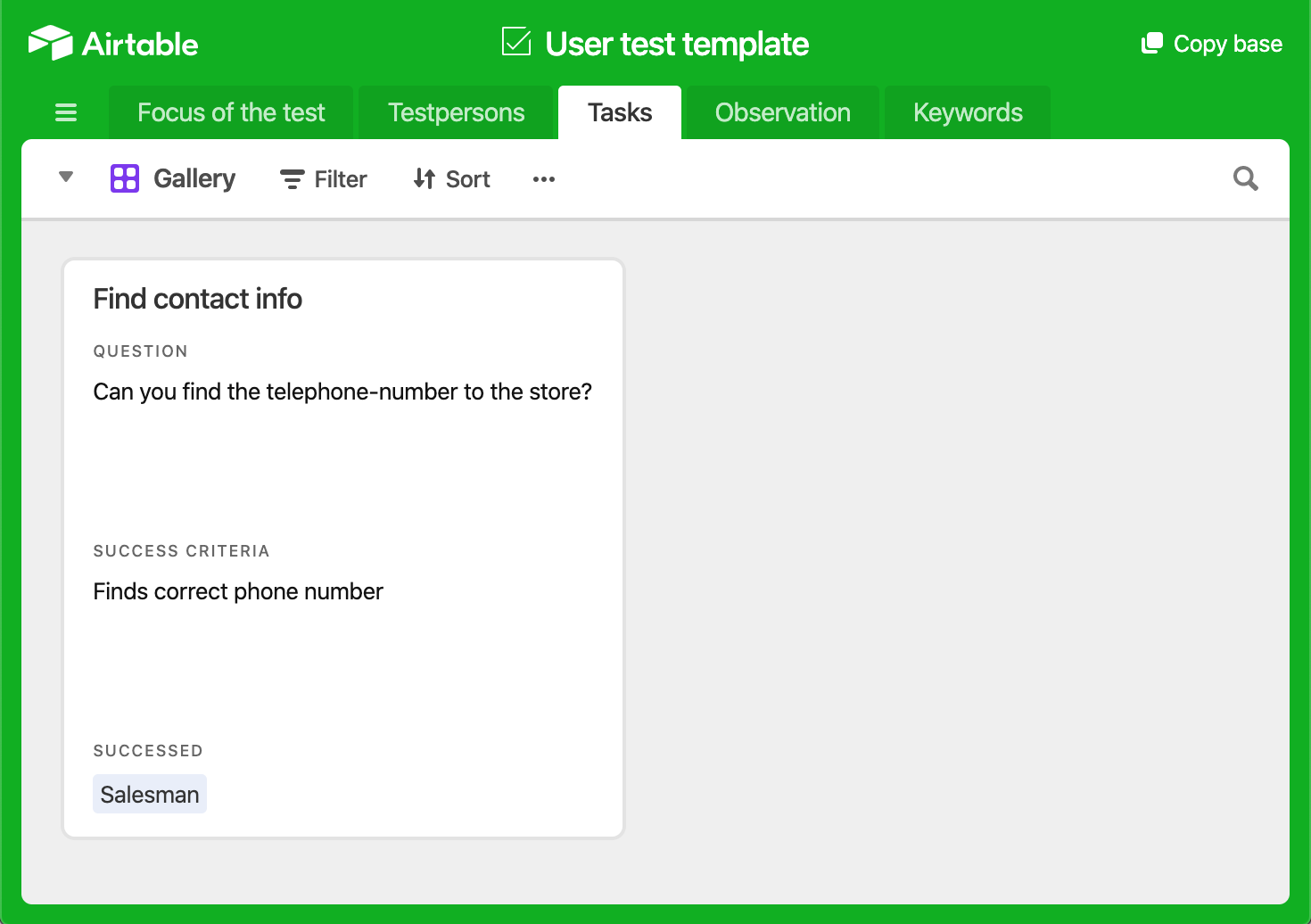Click the Sort arrows icon

click(425, 178)
